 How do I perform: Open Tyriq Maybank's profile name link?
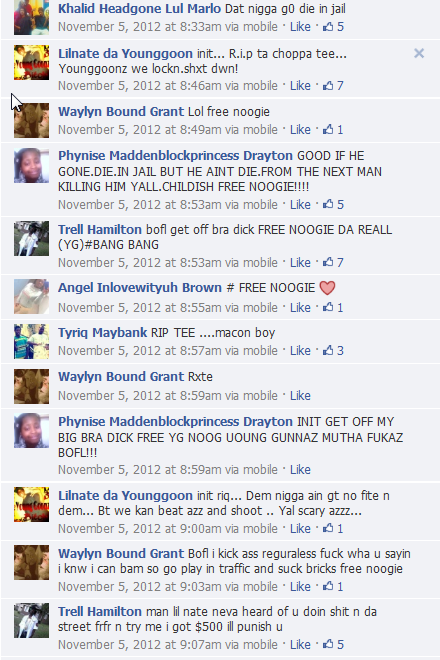pyautogui.click(x=103, y=333)
